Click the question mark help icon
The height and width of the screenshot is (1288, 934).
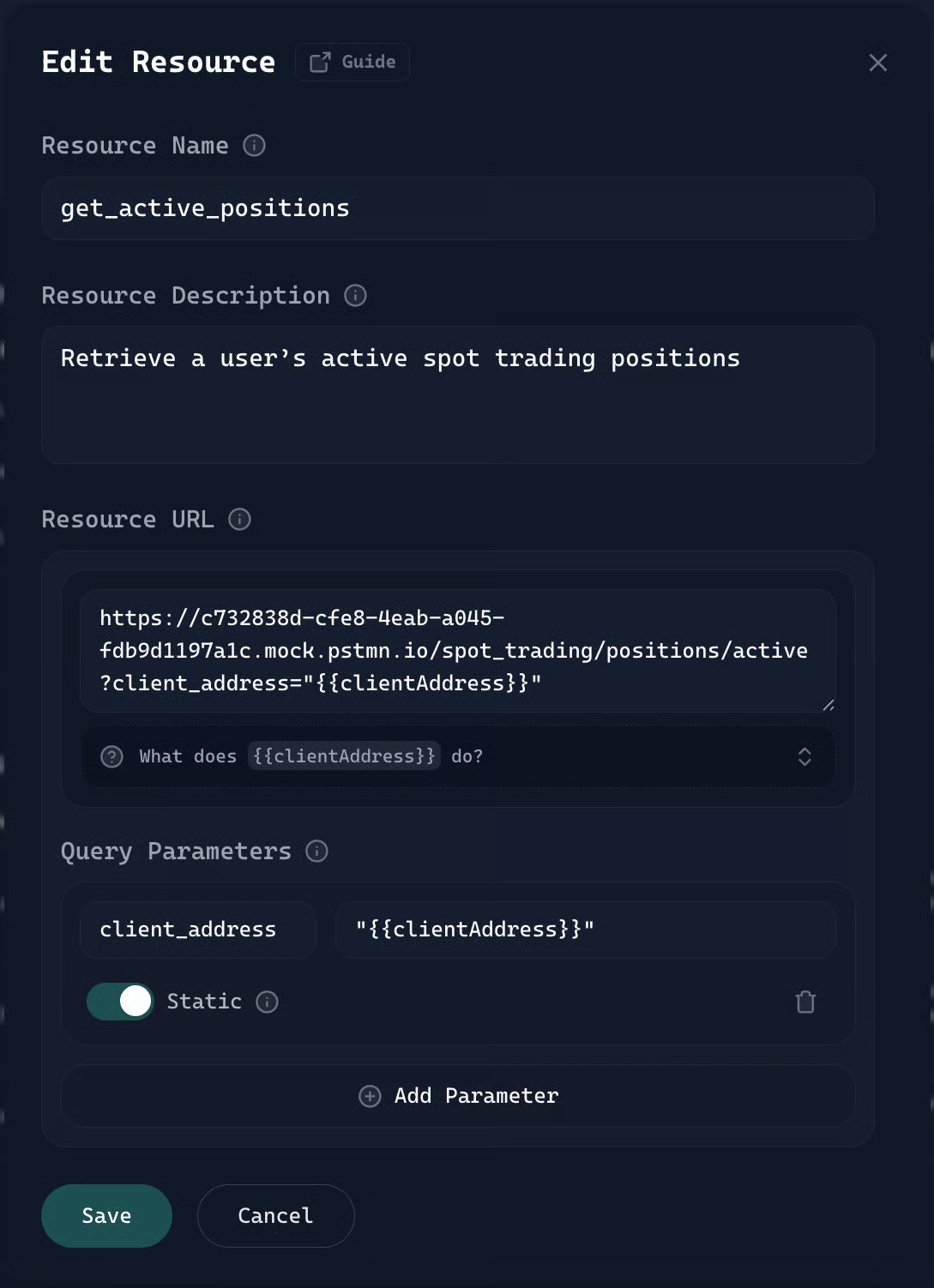[x=112, y=756]
